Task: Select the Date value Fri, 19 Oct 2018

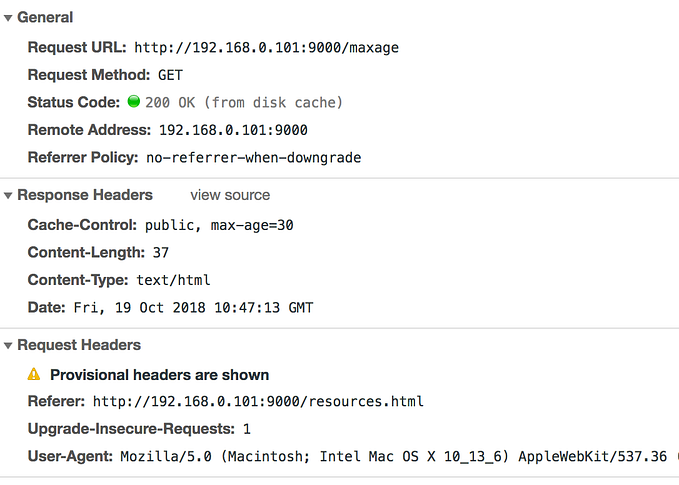Action: (193, 307)
